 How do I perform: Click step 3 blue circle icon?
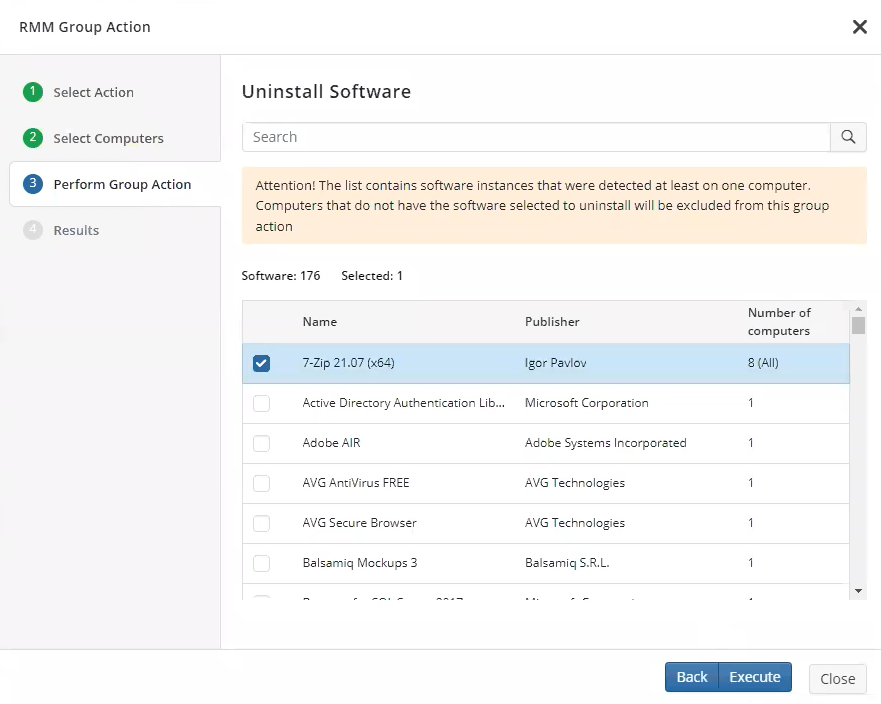(33, 184)
